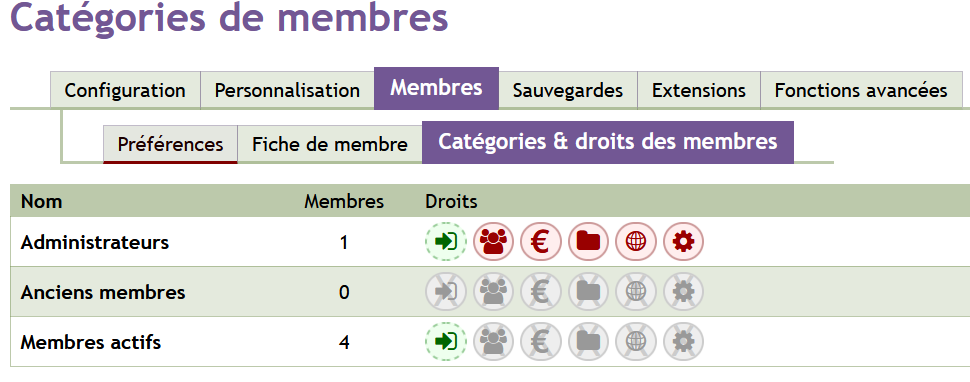Click Administrateurs red members management icon

coord(493,242)
